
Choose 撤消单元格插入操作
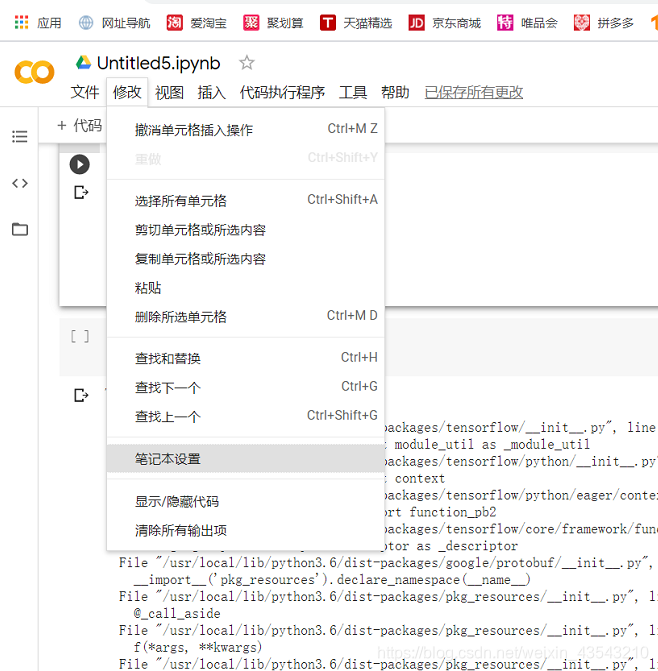click(246, 129)
